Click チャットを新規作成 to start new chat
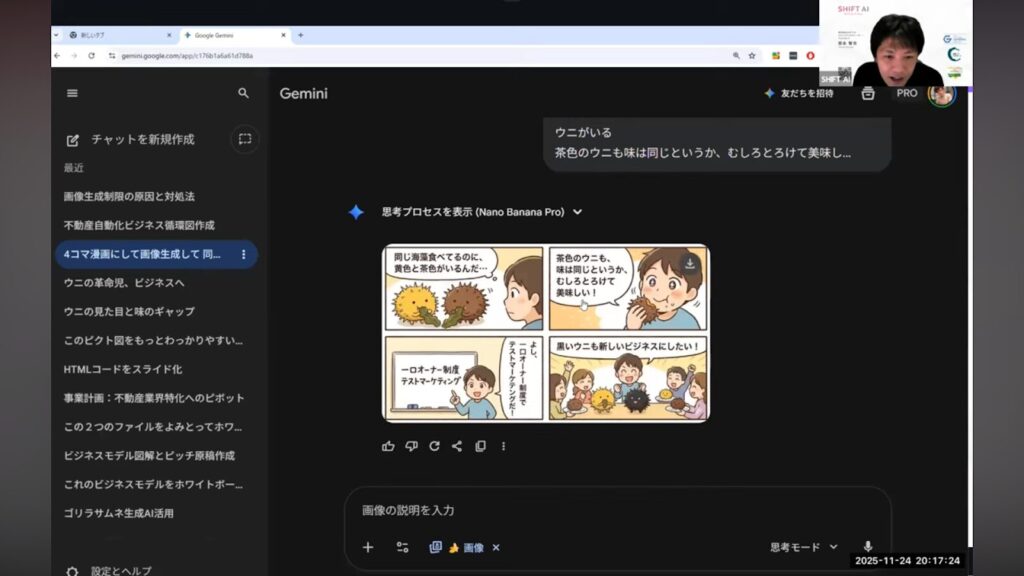Image resolution: width=1024 pixels, height=576 pixels. [142, 140]
